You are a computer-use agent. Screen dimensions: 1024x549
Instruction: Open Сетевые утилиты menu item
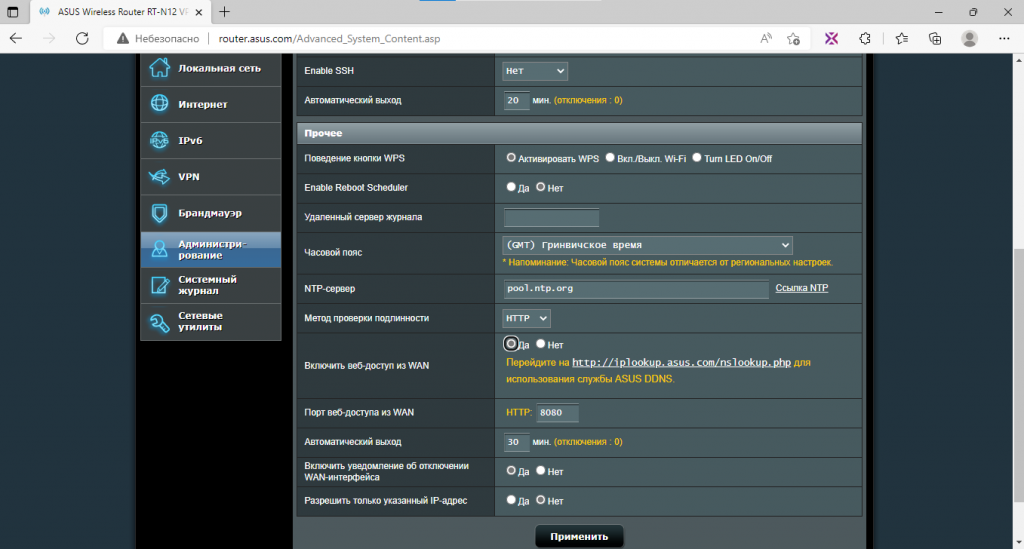point(211,321)
